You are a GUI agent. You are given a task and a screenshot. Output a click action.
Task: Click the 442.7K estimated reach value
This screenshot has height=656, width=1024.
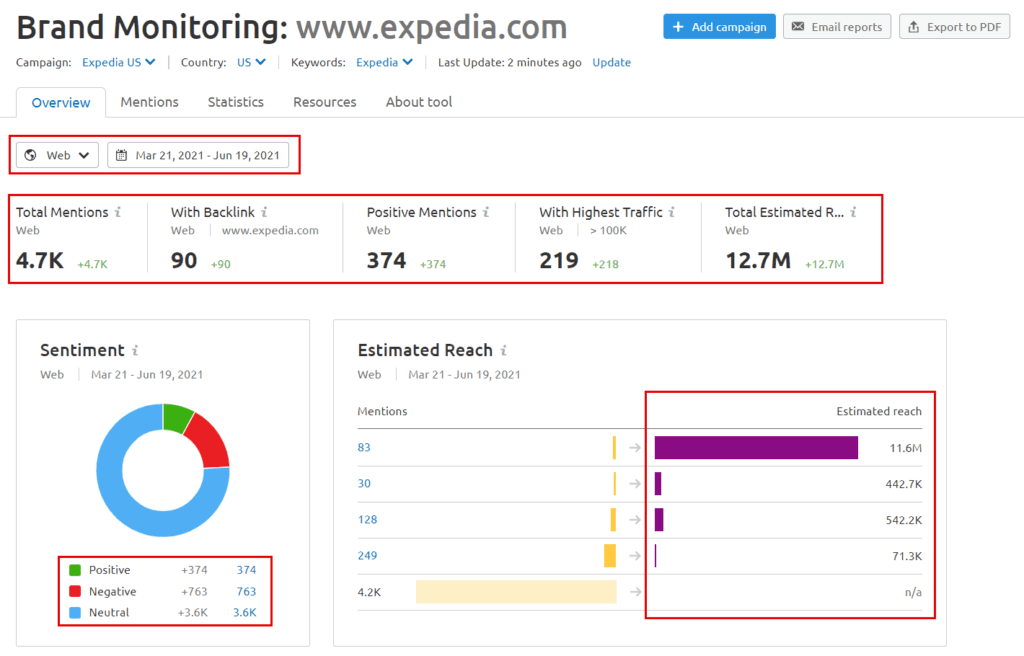904,484
